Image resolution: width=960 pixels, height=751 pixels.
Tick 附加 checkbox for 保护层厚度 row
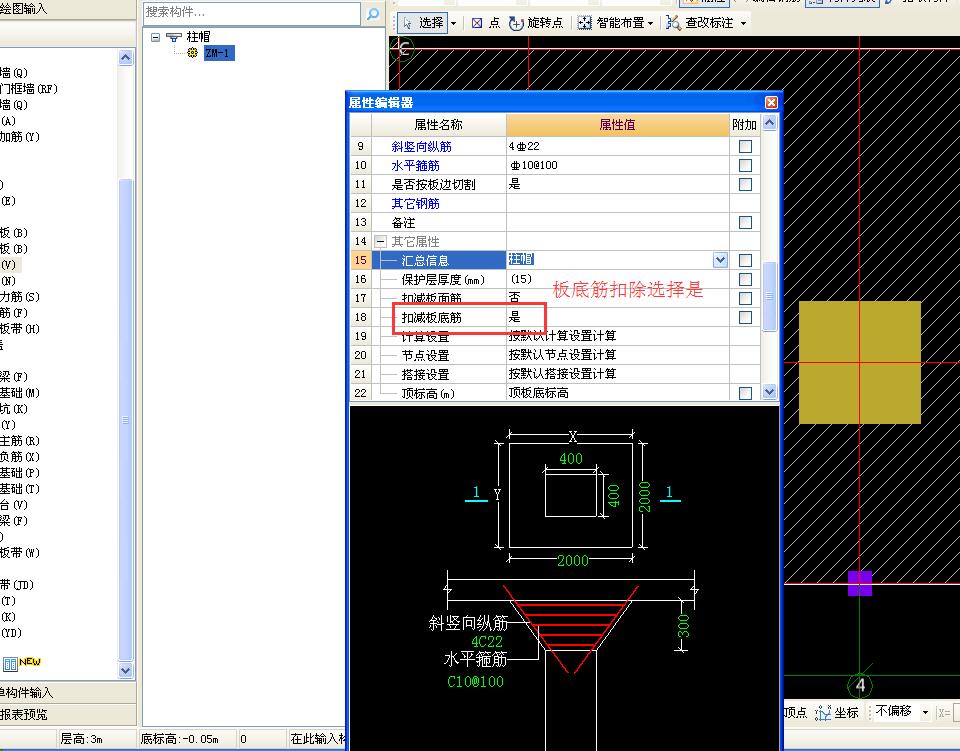pos(745,279)
